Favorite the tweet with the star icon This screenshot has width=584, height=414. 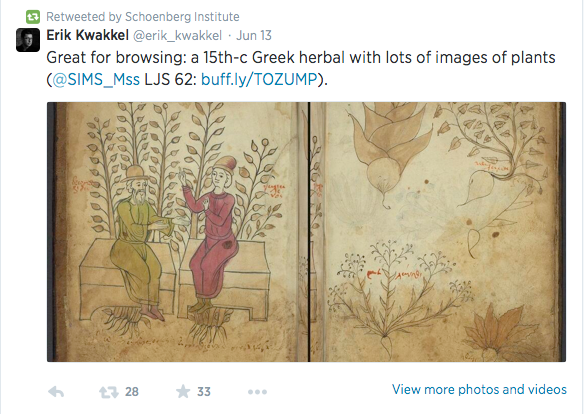(x=182, y=391)
